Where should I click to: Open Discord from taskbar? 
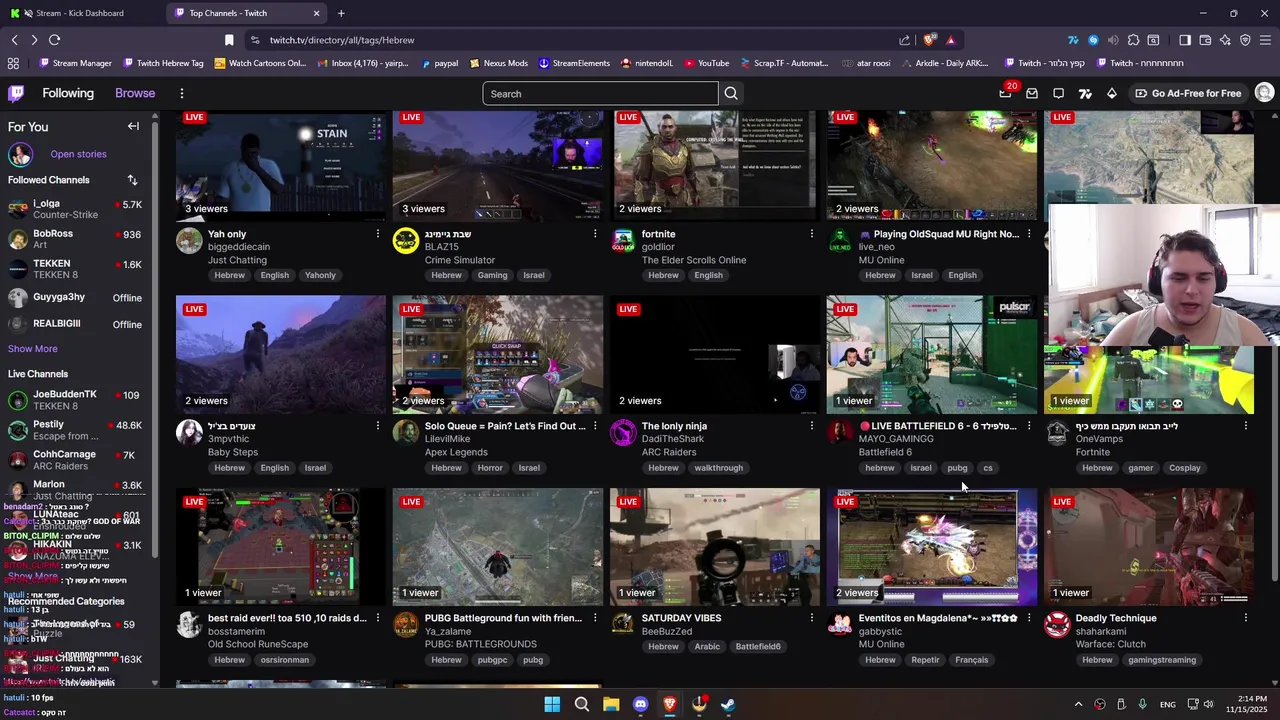pos(640,704)
